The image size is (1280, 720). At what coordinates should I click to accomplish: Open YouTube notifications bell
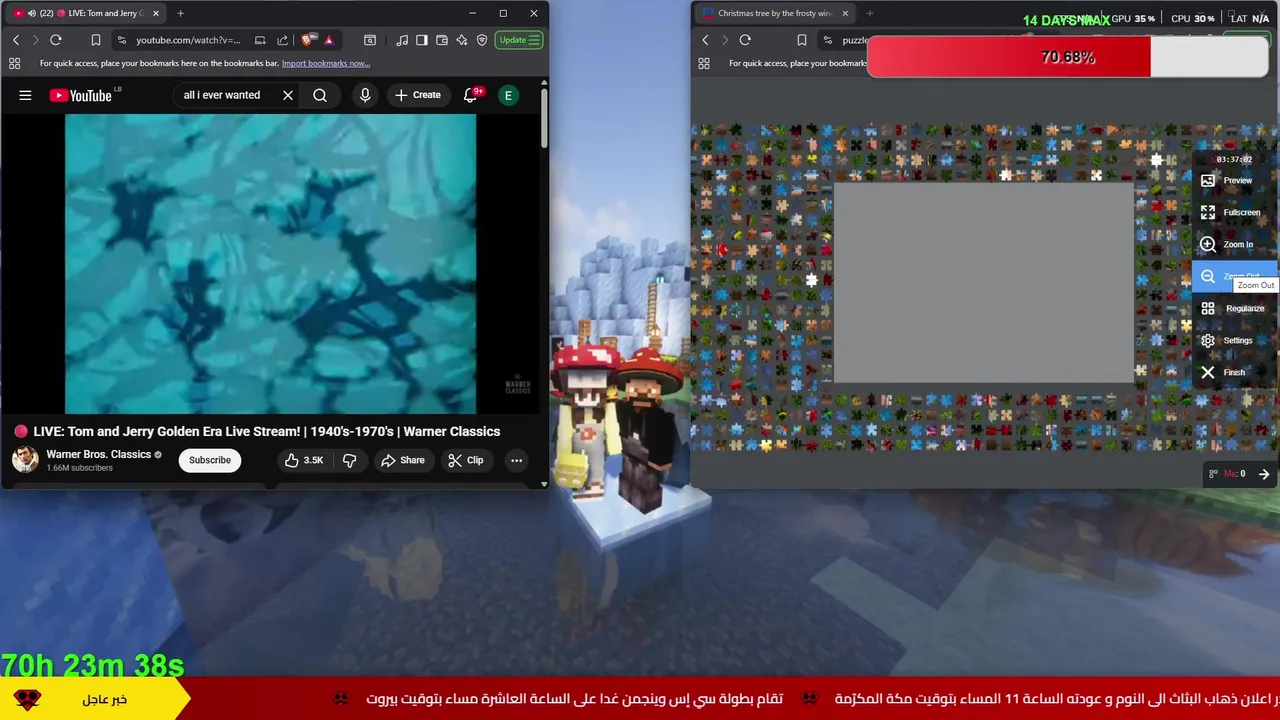(x=471, y=95)
